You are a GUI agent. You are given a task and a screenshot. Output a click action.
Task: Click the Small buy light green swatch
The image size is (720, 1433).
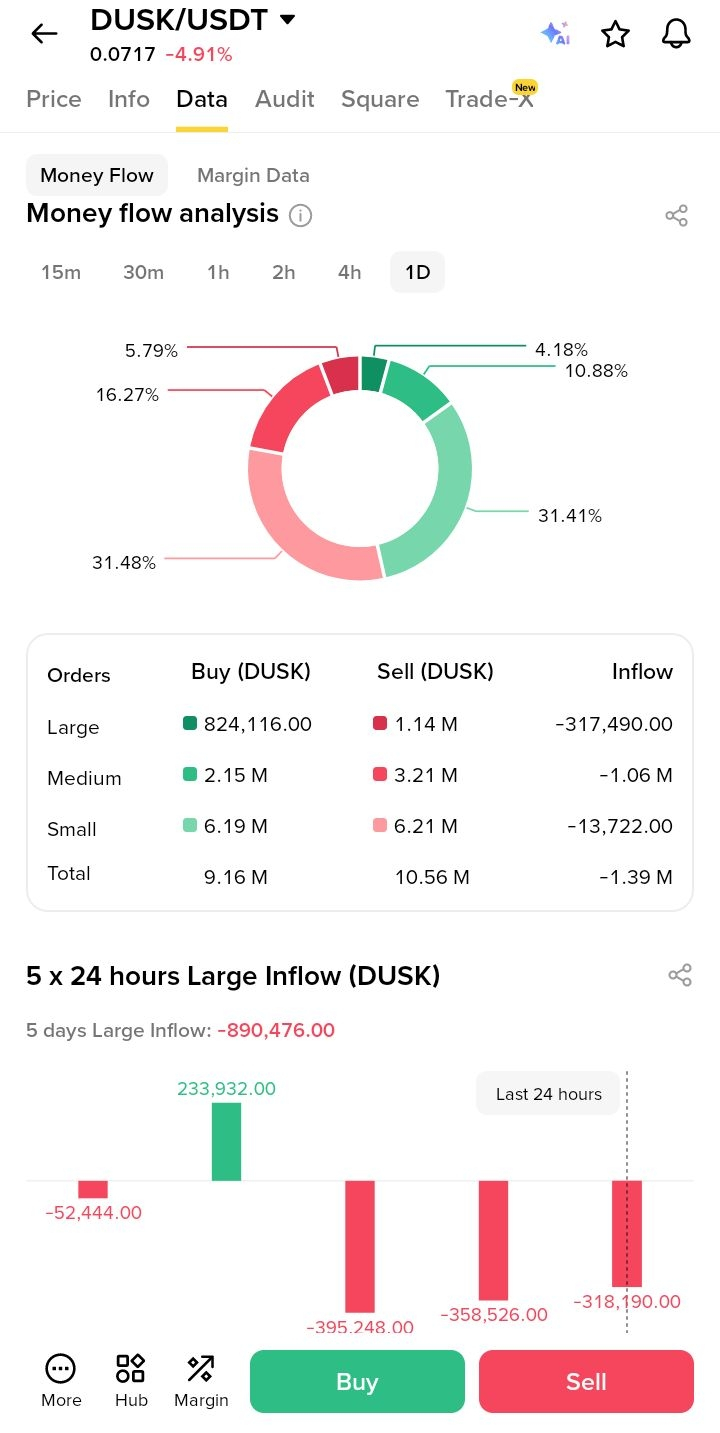point(190,826)
